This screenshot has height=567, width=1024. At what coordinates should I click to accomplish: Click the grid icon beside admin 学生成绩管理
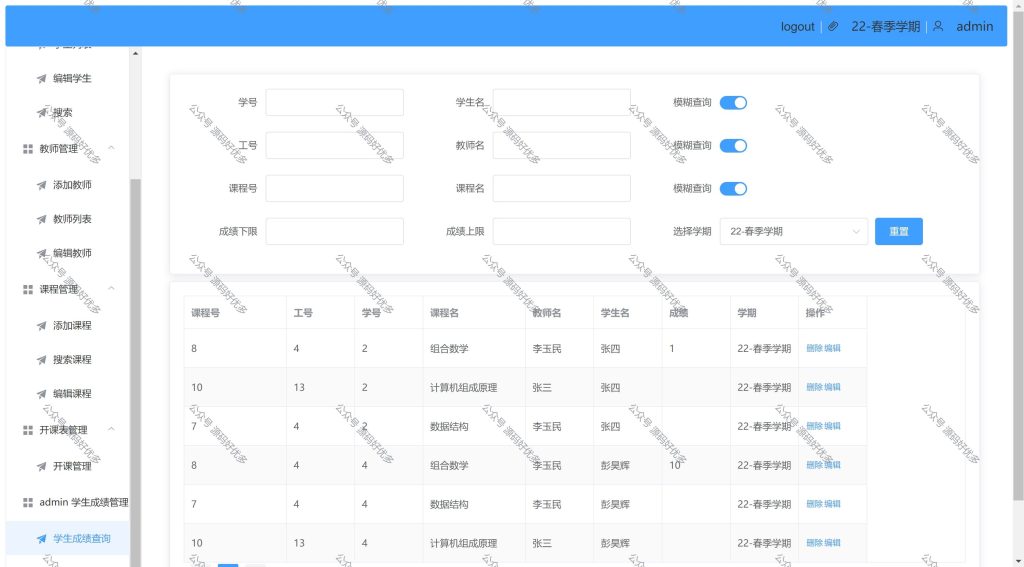pyautogui.click(x=27, y=502)
